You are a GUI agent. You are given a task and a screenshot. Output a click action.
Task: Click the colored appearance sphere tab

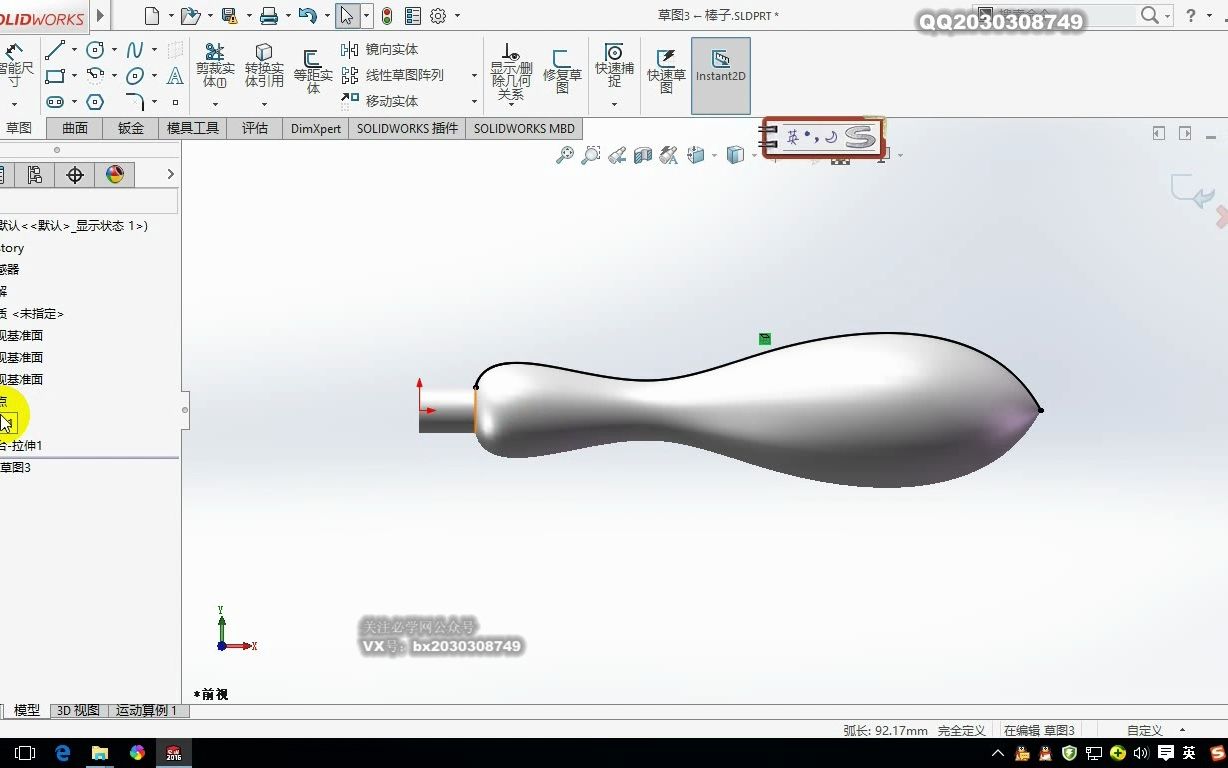[115, 174]
